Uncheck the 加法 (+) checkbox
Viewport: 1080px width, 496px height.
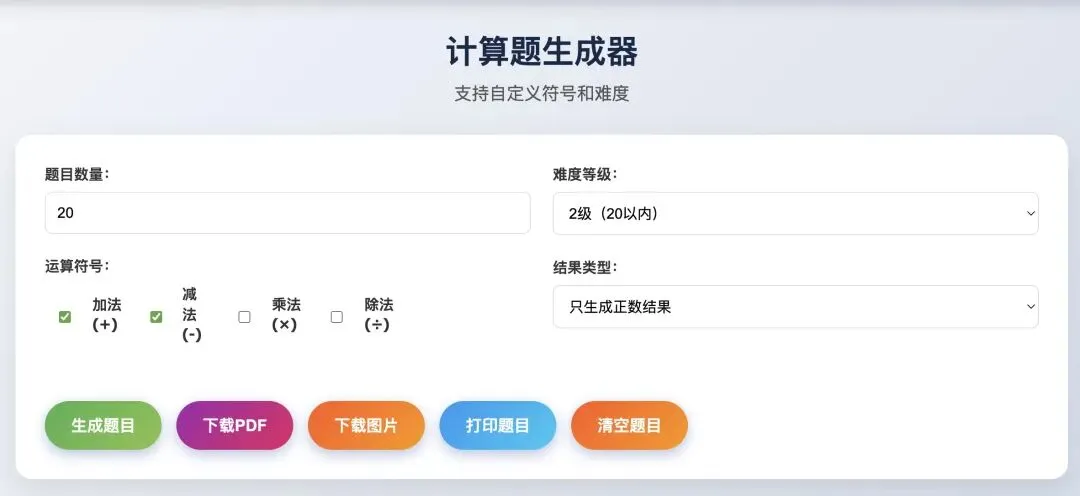point(65,317)
